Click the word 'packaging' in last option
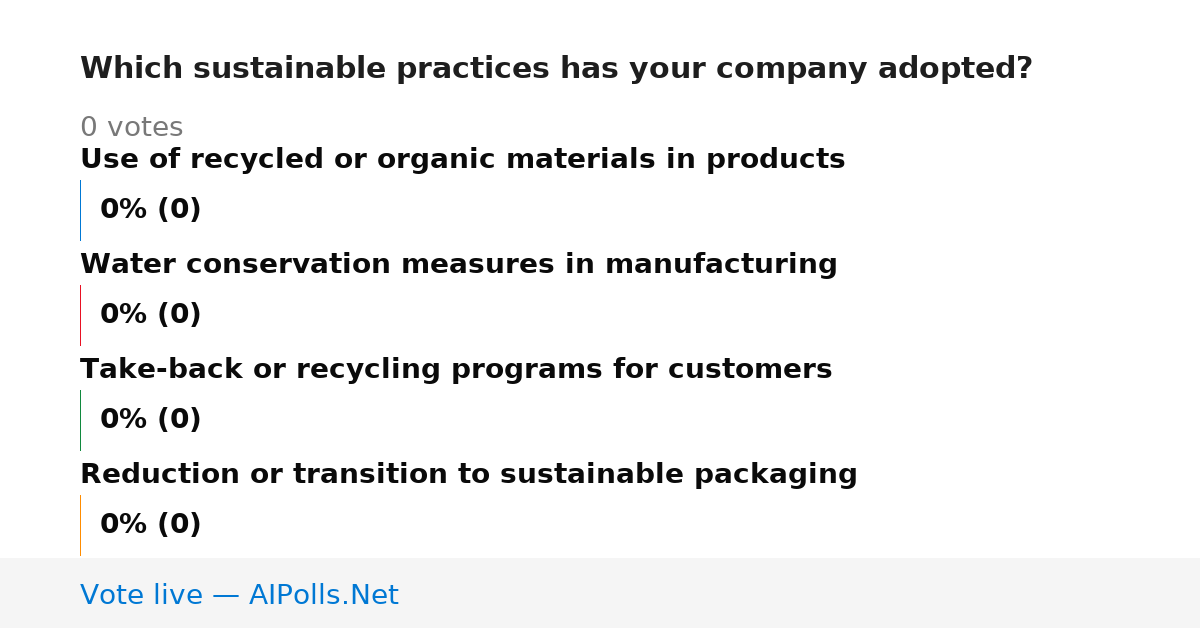The height and width of the screenshot is (628, 1200). tap(775, 475)
